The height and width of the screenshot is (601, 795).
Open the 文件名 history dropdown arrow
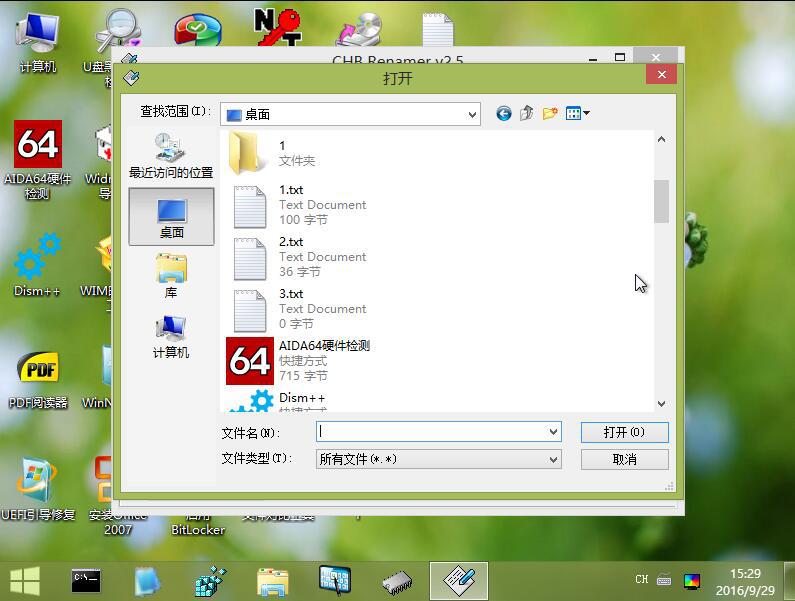[x=553, y=432]
